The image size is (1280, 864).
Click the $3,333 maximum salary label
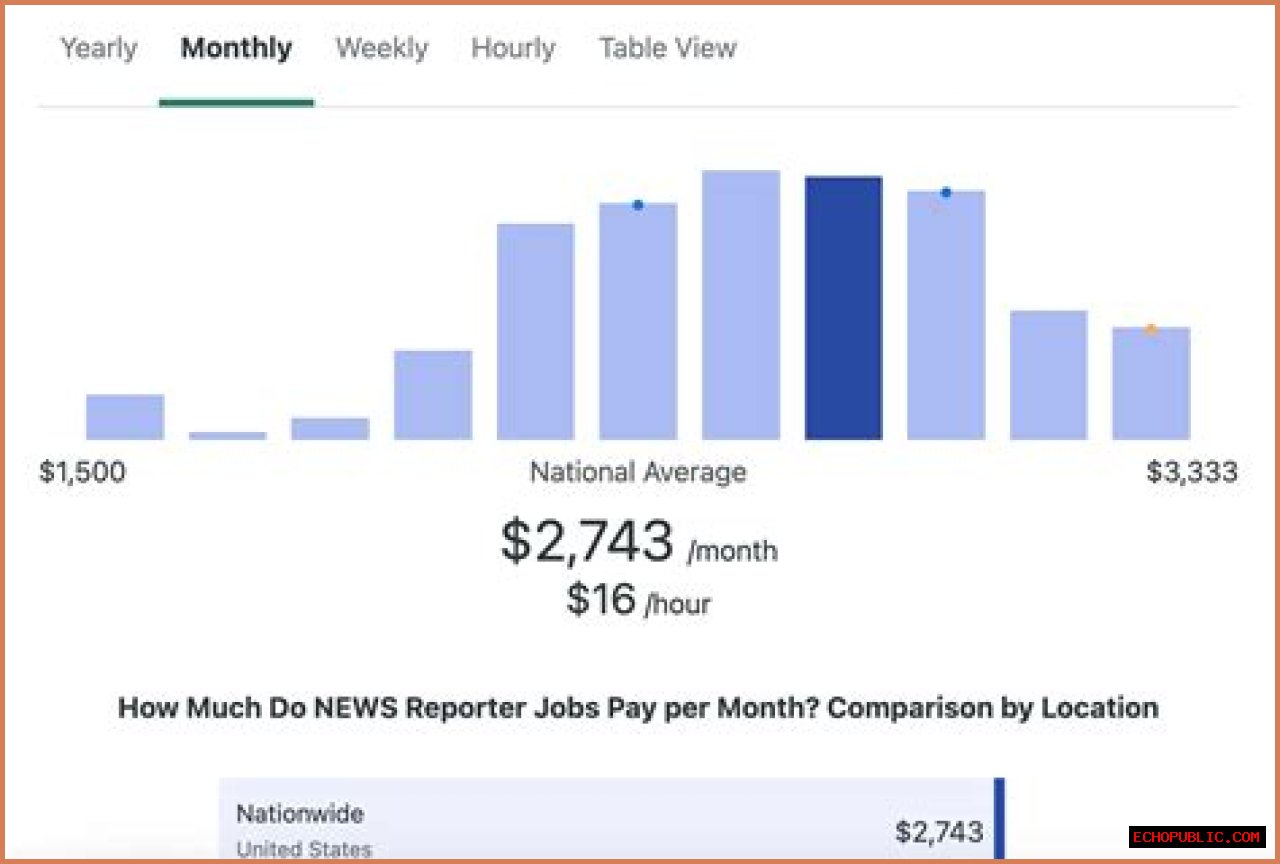tap(1191, 472)
